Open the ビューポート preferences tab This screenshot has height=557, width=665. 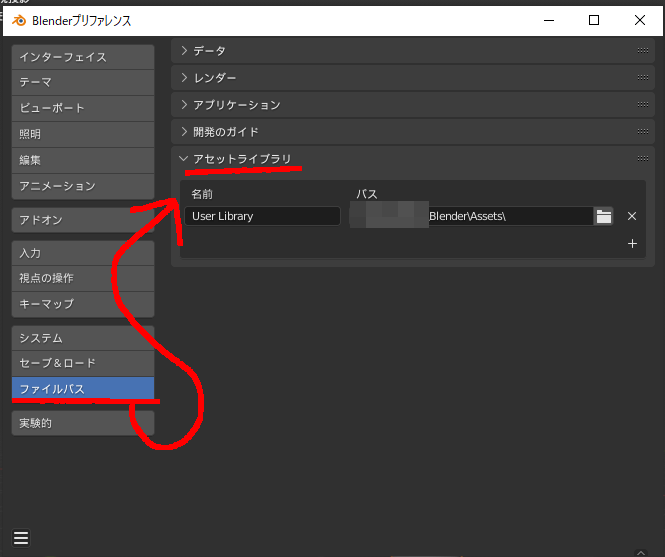click(83, 108)
